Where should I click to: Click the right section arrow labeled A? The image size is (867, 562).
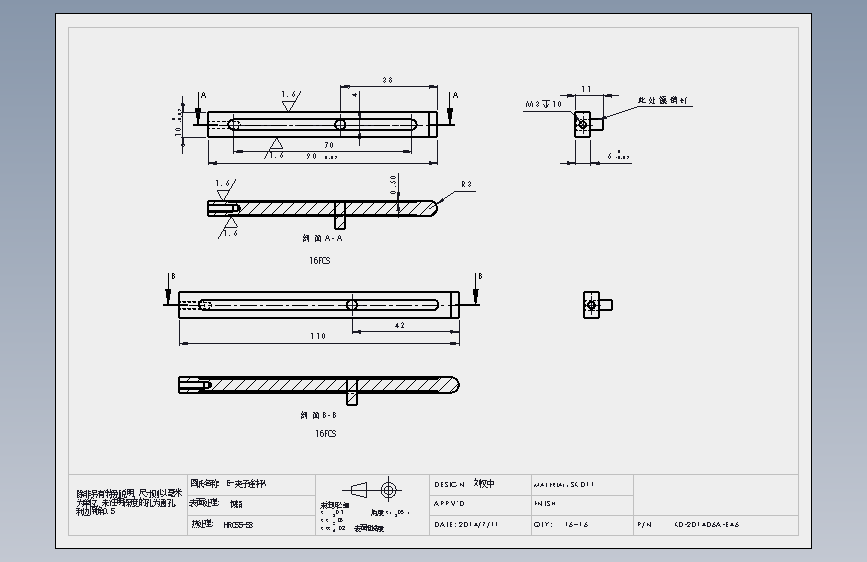click(452, 109)
